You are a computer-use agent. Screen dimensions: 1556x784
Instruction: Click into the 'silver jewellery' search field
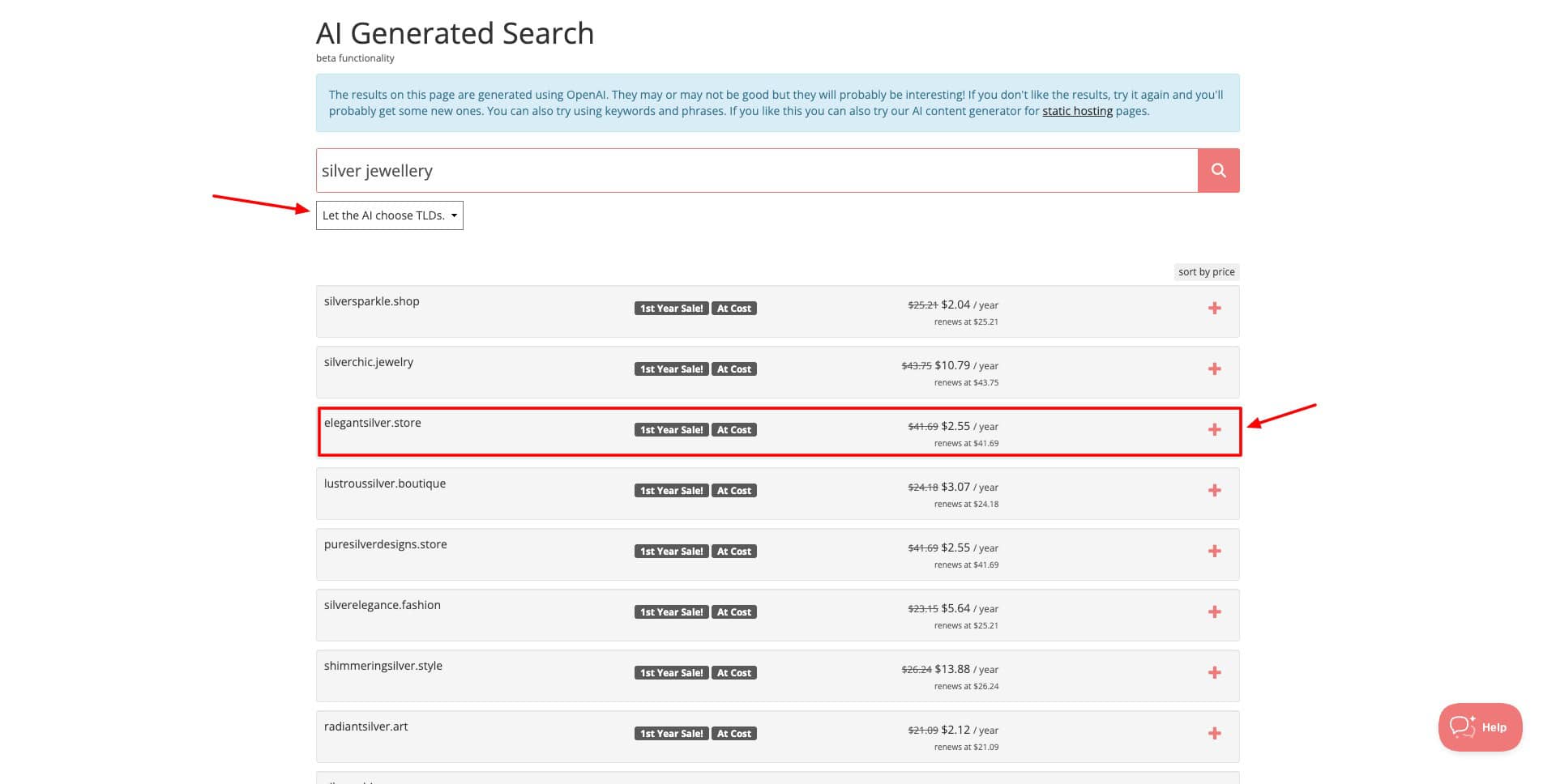point(756,171)
